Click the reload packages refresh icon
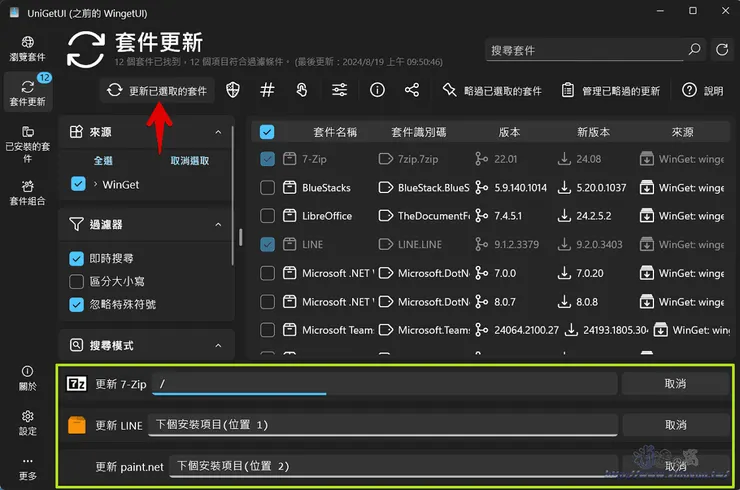Viewport: 740px width, 490px height. (x=722, y=49)
